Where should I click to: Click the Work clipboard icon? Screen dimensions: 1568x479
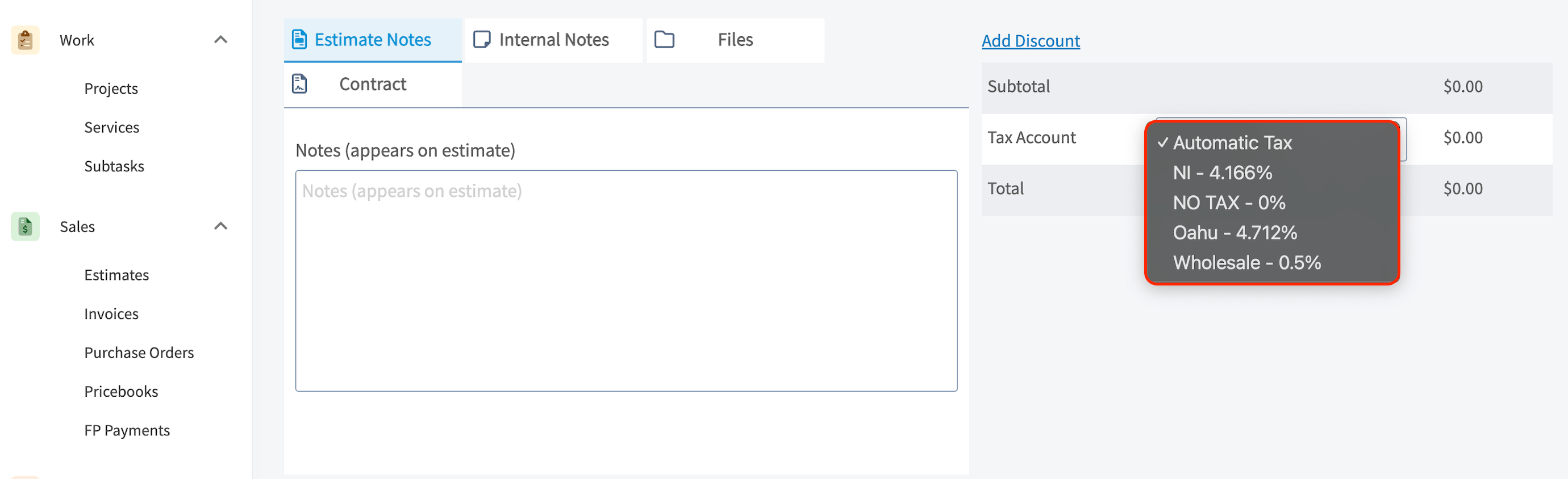[25, 40]
